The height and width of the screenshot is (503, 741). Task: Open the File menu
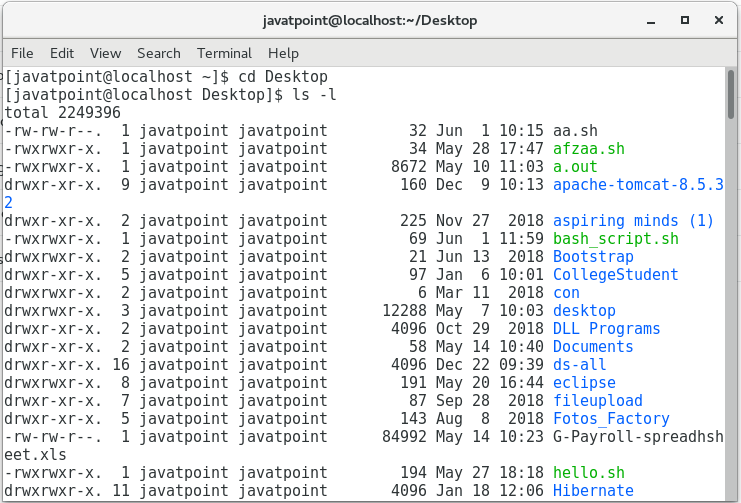tap(22, 53)
